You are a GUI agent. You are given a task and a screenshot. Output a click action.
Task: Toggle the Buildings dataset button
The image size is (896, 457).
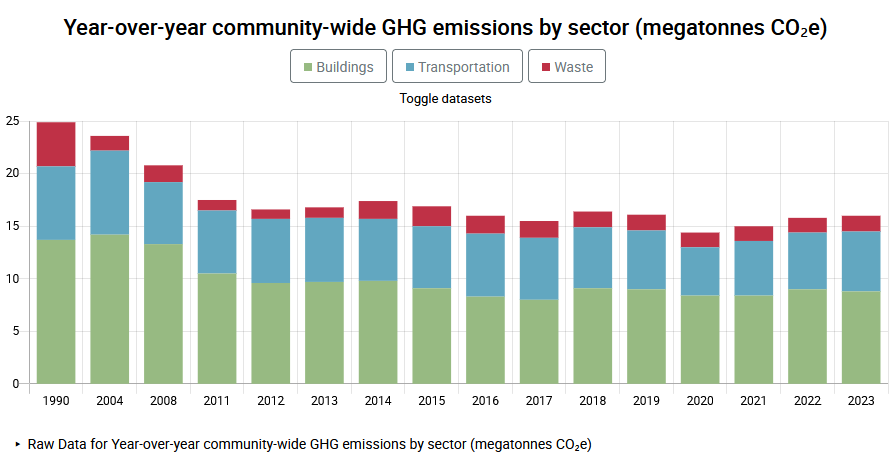click(338, 66)
